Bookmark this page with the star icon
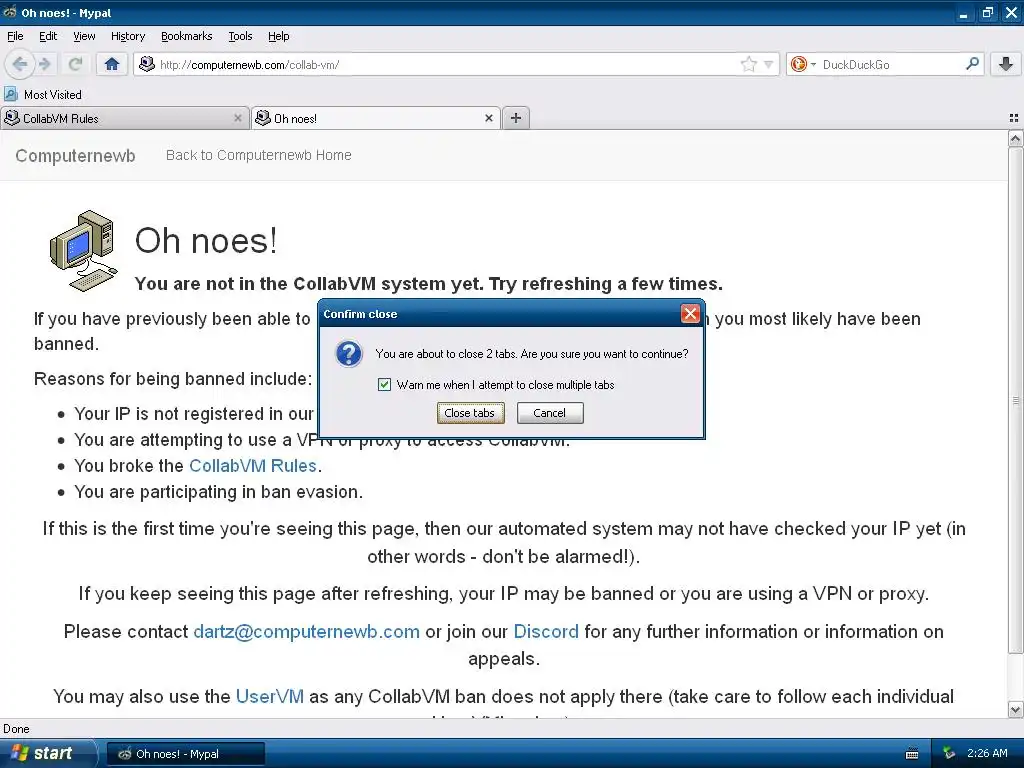Viewport: 1024px width, 768px height. click(x=748, y=64)
